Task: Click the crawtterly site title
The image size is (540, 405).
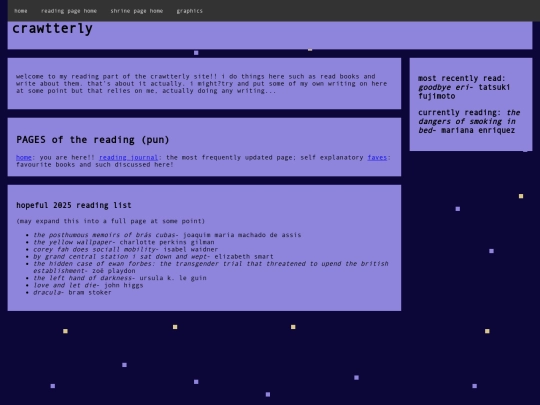Action: [52, 29]
